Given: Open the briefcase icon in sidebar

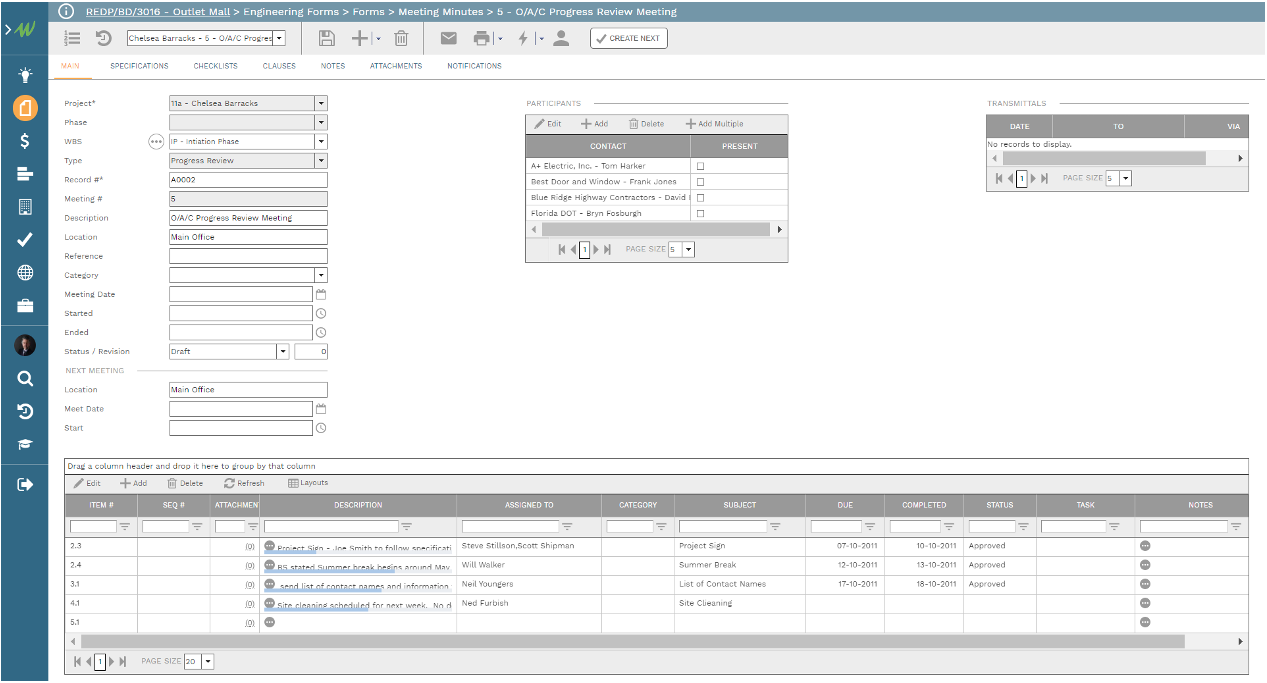Looking at the screenshot, I should pos(25,306).
